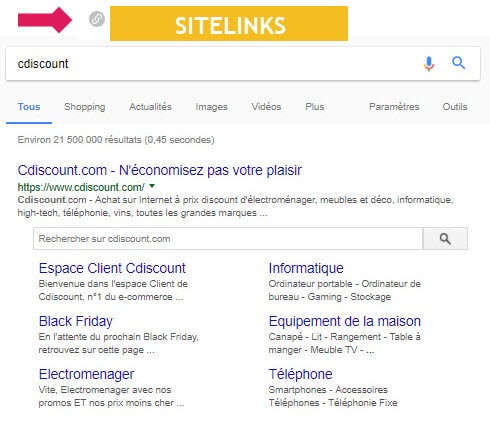The image size is (490, 438).
Task: Switch to the Shopping tab
Action: pyautogui.click(x=85, y=107)
